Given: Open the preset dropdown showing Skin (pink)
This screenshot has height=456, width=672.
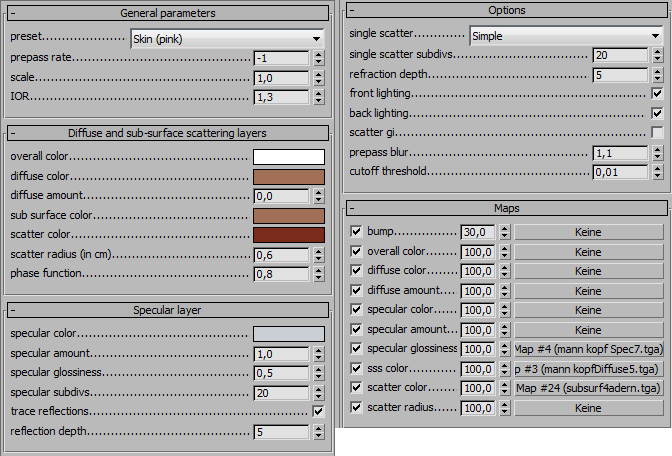Looking at the screenshot, I should click(x=227, y=39).
